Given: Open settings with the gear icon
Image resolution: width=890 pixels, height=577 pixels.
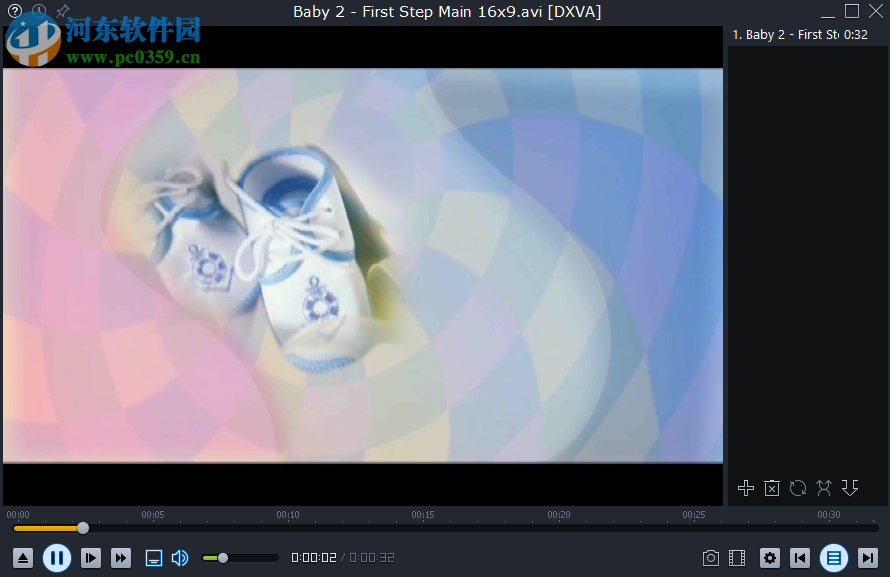Looking at the screenshot, I should (x=770, y=558).
